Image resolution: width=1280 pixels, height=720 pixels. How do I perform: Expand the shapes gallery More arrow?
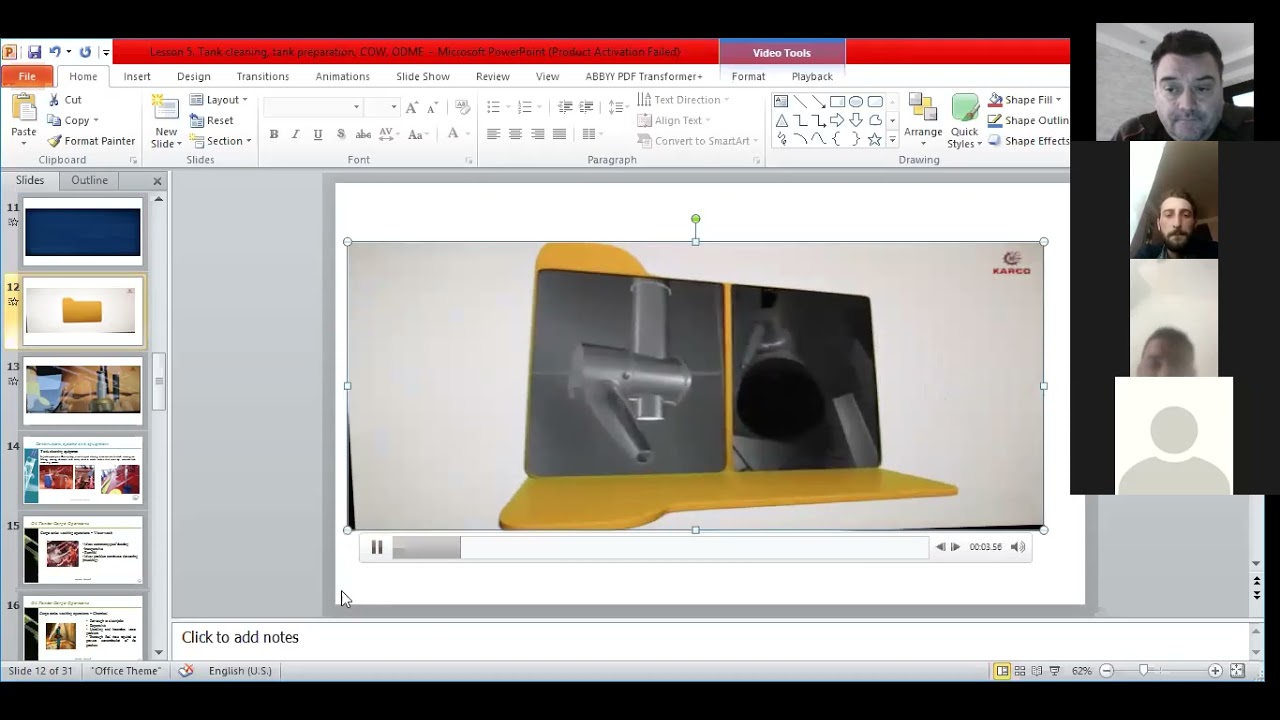892,140
